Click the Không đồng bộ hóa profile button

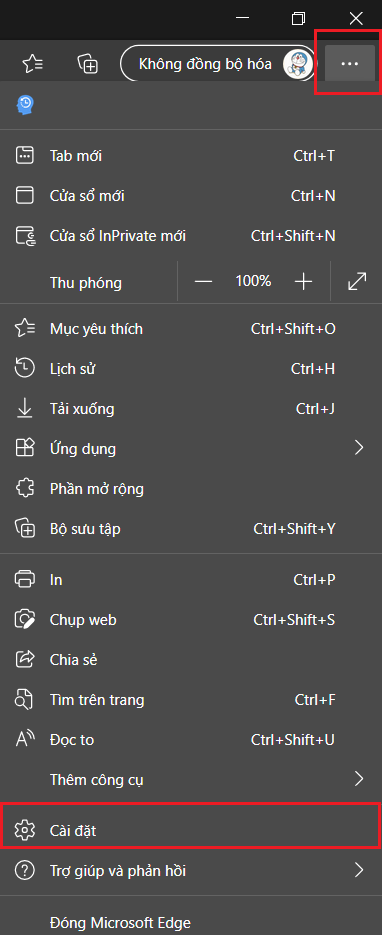pyautogui.click(x=218, y=64)
